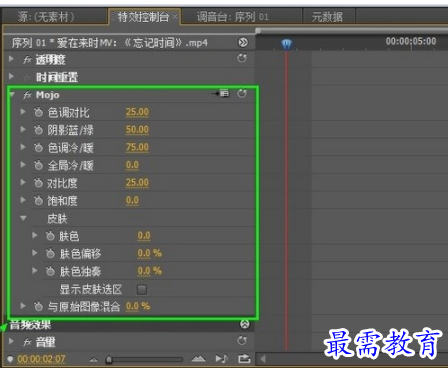448x375 pixels.
Task: Expand the 肤色 property
Action: click(35, 235)
